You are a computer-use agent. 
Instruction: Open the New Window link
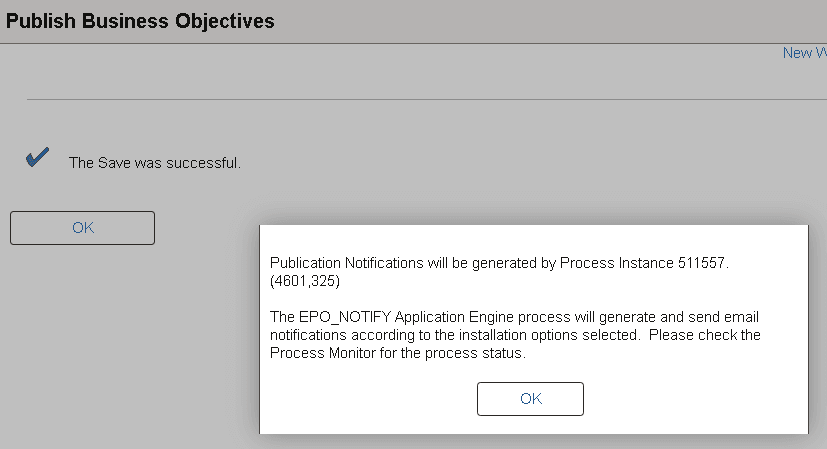804,53
